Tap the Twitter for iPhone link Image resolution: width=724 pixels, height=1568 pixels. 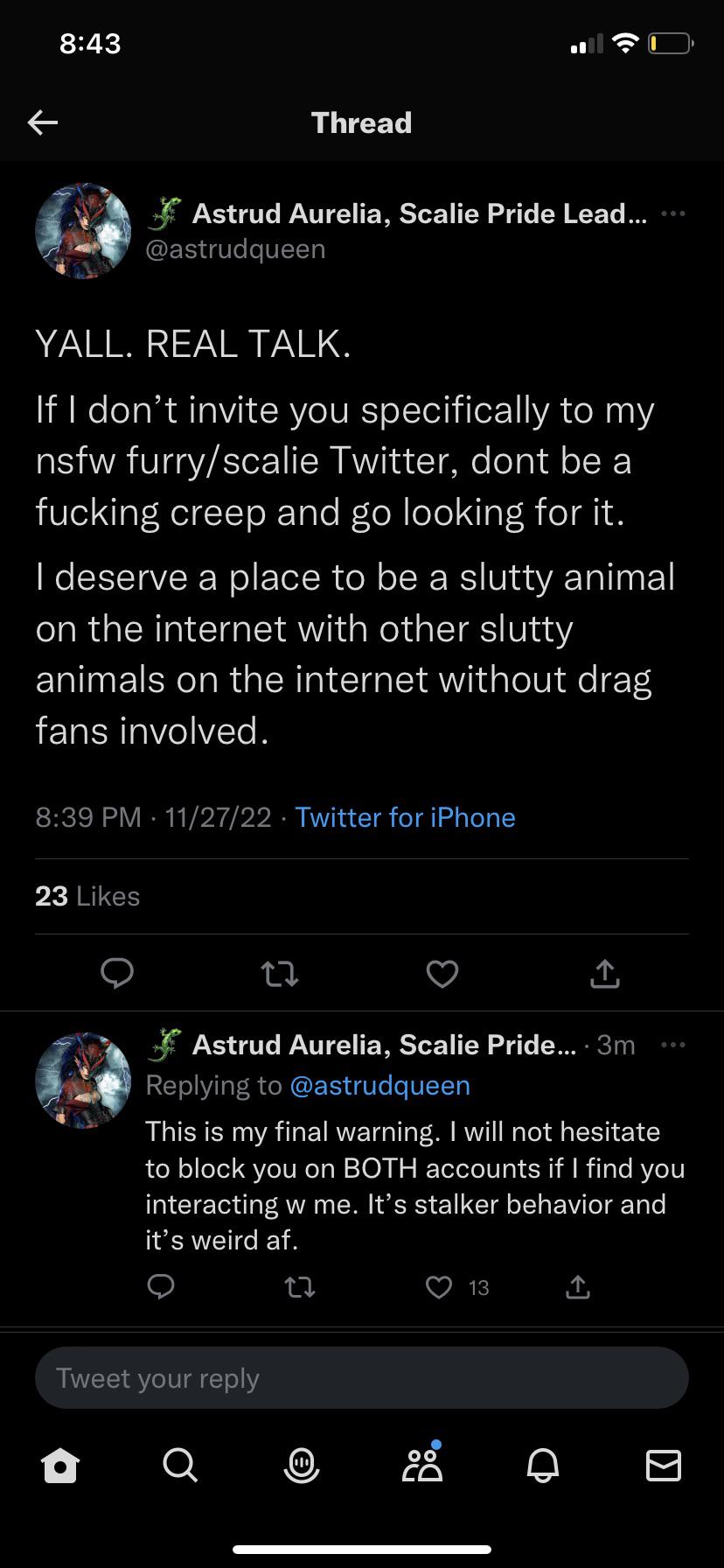[x=405, y=817]
